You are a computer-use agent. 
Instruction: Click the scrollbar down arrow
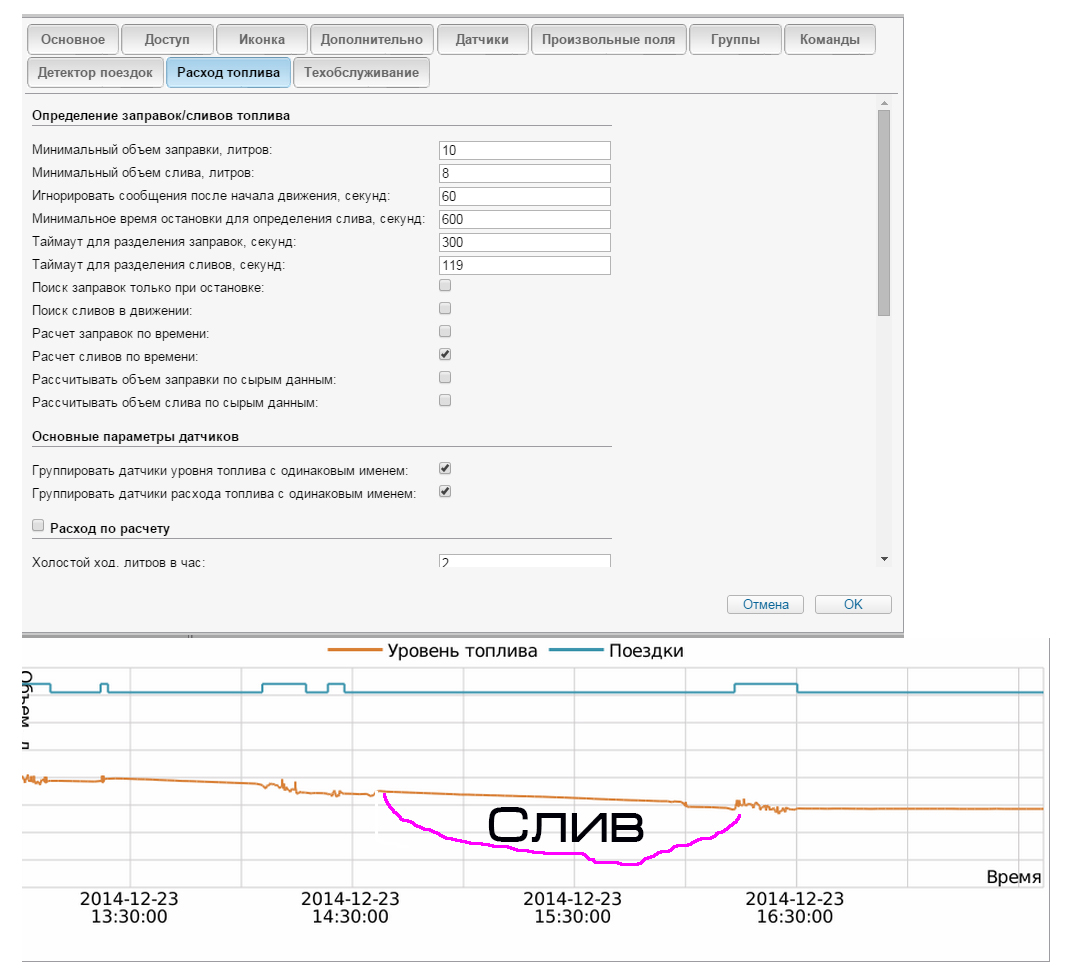coord(883,559)
